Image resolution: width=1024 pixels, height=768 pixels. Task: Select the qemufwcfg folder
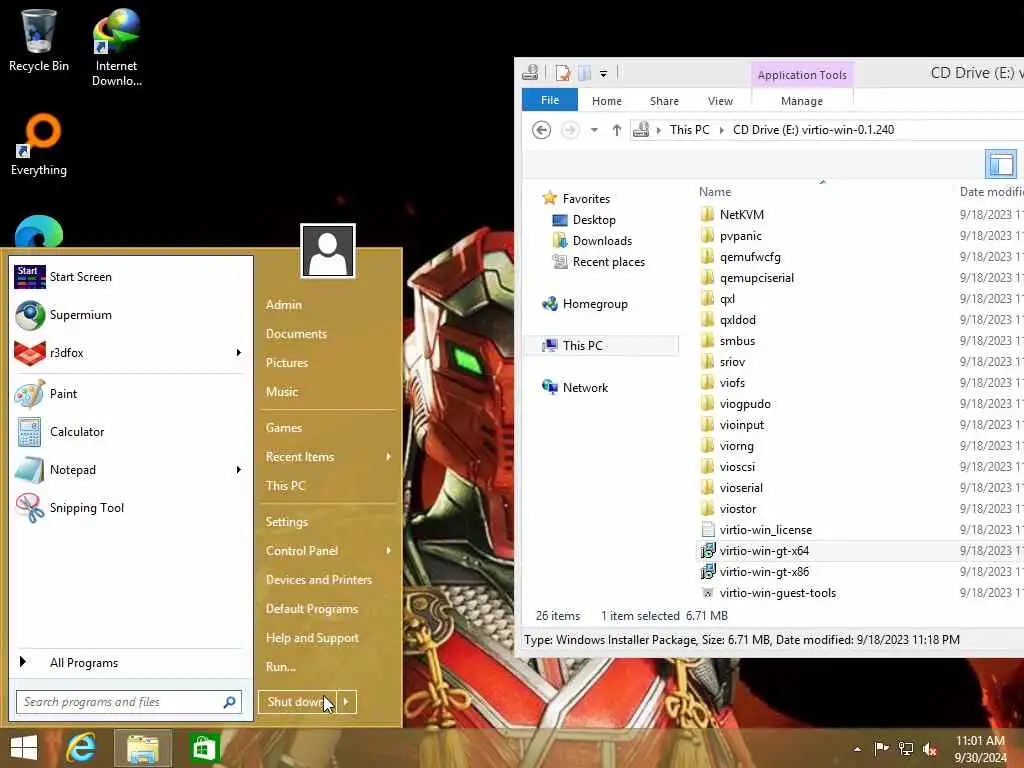[x=750, y=257]
